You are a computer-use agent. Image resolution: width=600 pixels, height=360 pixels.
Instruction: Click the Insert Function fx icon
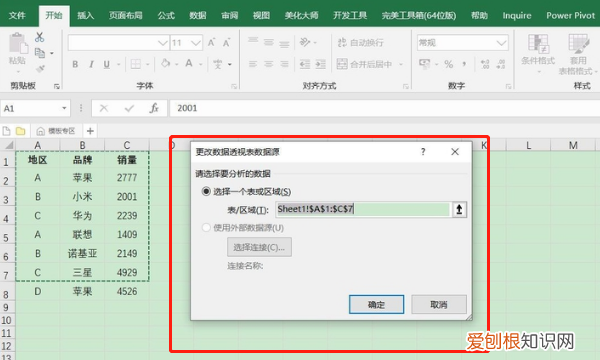pyautogui.click(x=154, y=108)
